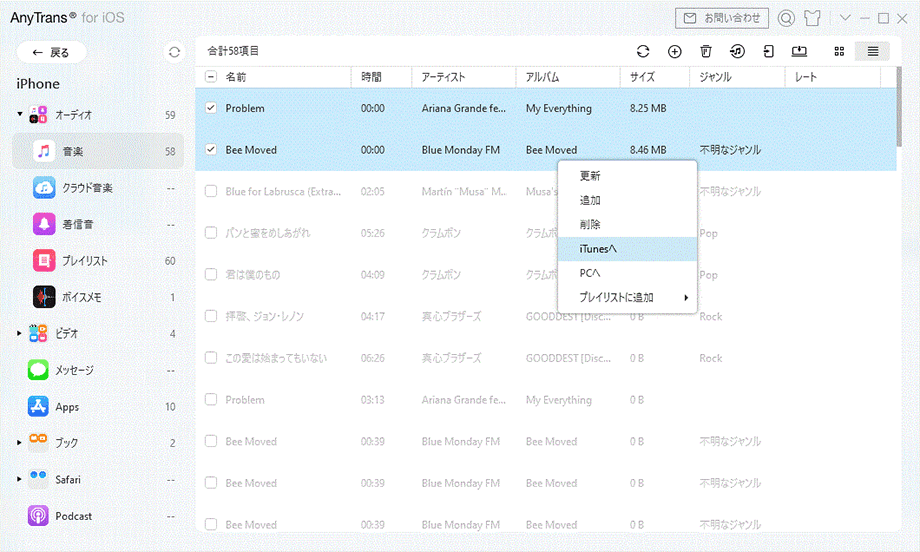Check the Problem 03:13 row checkbox
This screenshot has width=920, height=552.
pos(211,399)
